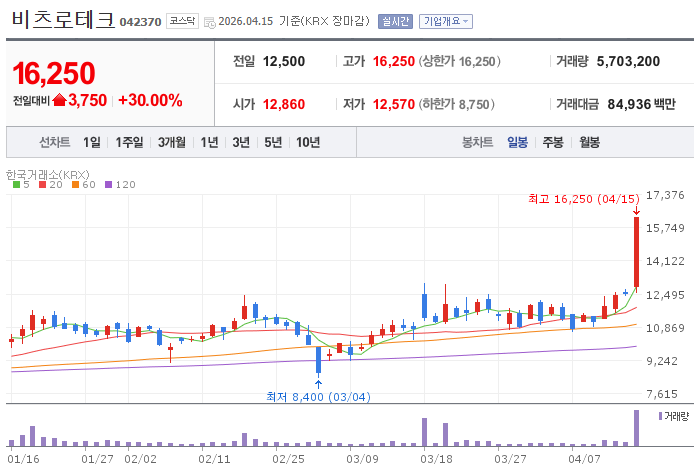Image resolution: width=694 pixels, height=472 pixels.
Task: Select the 1년 line chart tab
Action: tap(209, 142)
